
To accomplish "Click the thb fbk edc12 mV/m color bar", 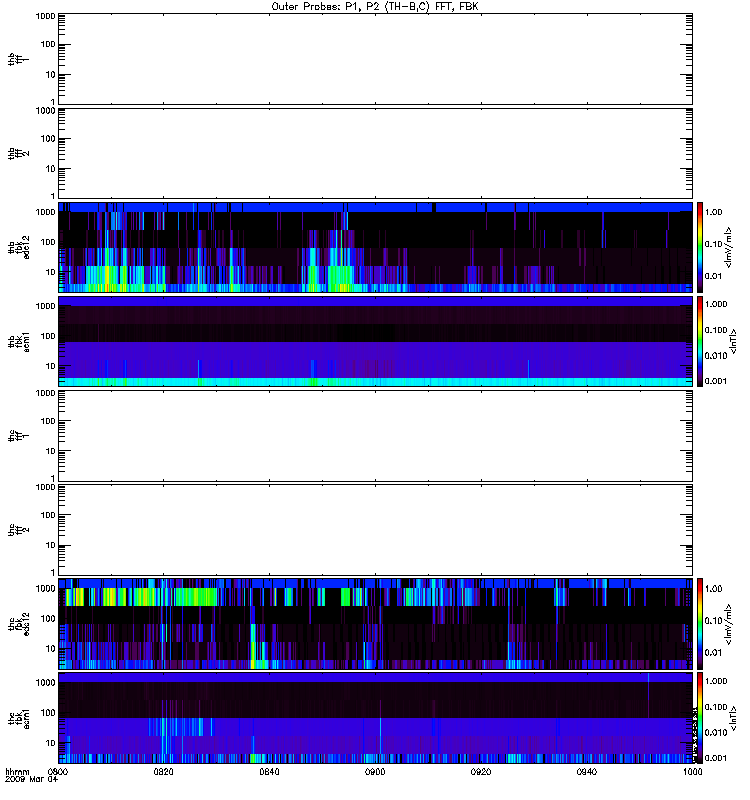I will coord(700,247).
